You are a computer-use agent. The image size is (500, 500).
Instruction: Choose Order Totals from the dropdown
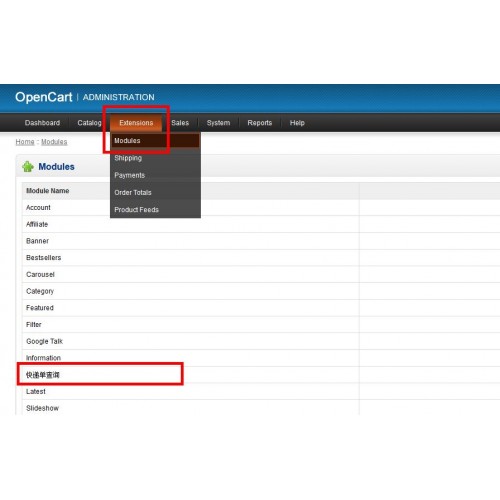click(155, 192)
